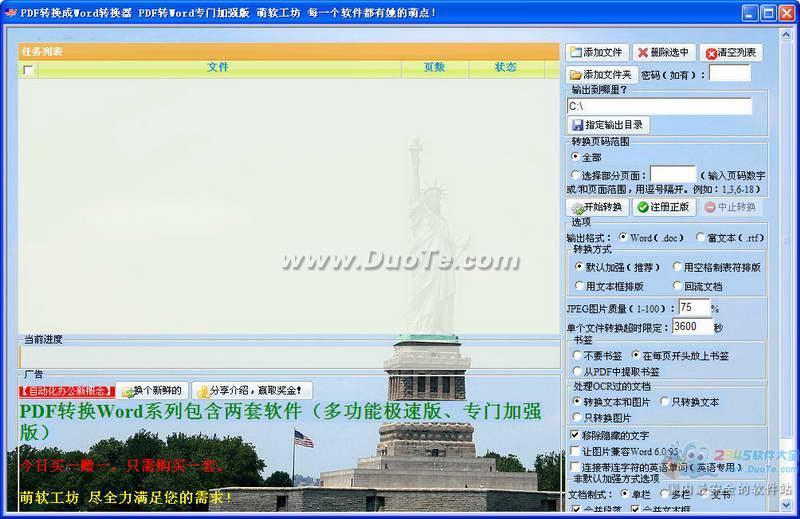Click the scroll-down arrow of the right scrollbar
800x519 pixels.
pos(786,505)
